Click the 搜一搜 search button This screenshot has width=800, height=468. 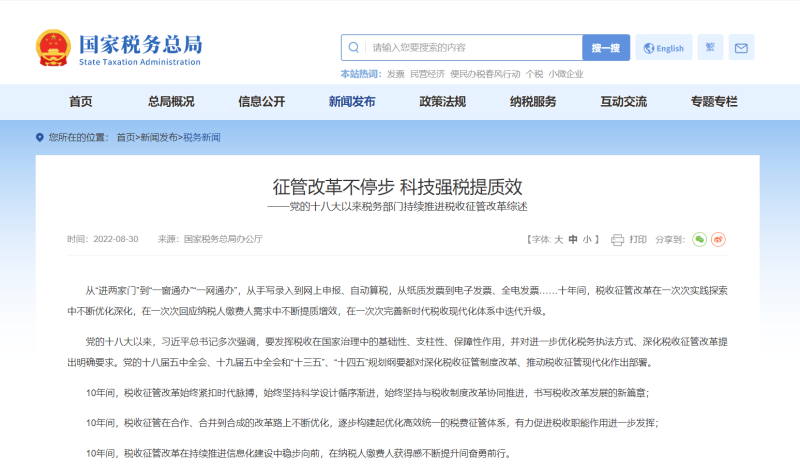(606, 48)
